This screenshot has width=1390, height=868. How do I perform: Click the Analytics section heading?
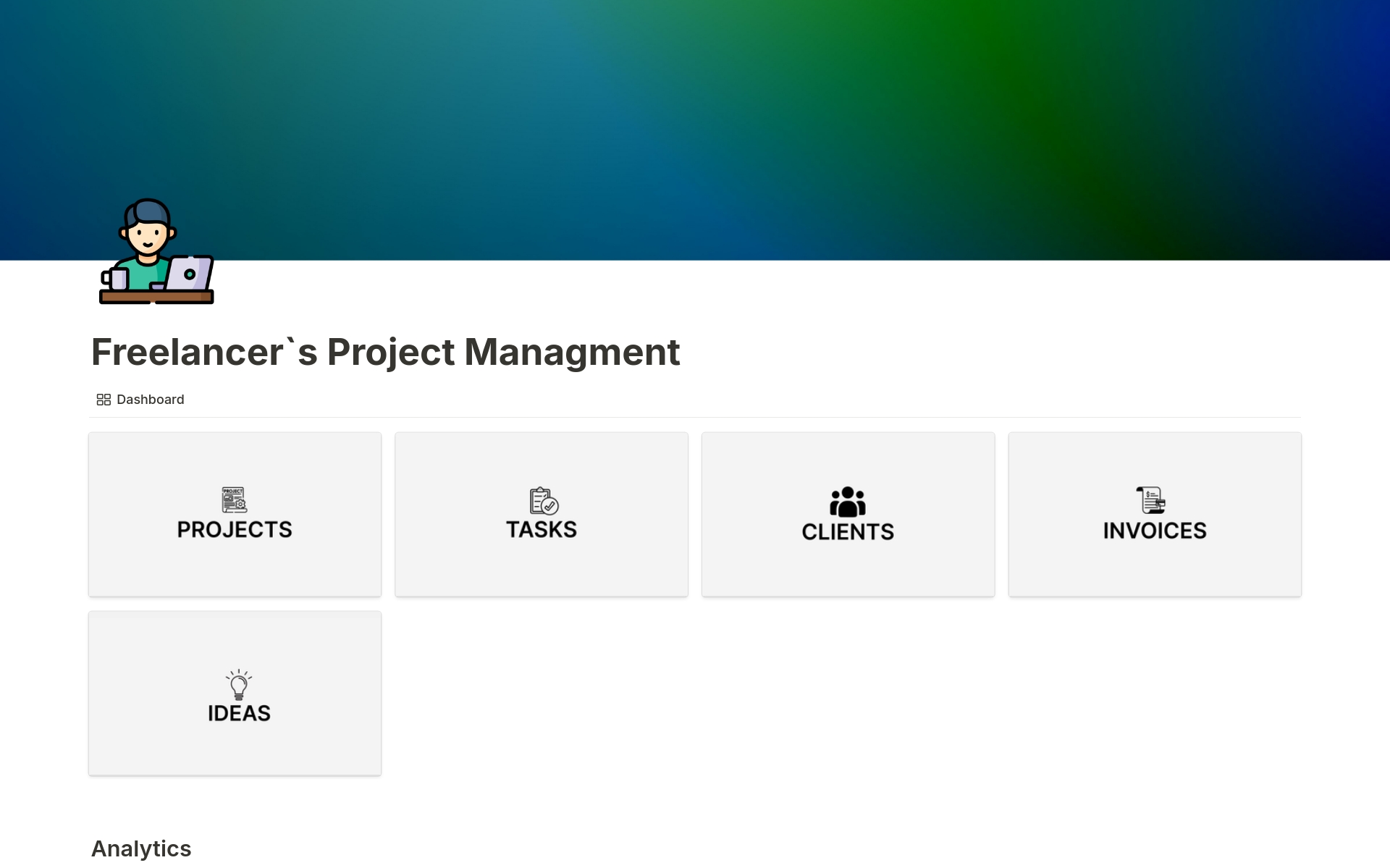[x=141, y=848]
